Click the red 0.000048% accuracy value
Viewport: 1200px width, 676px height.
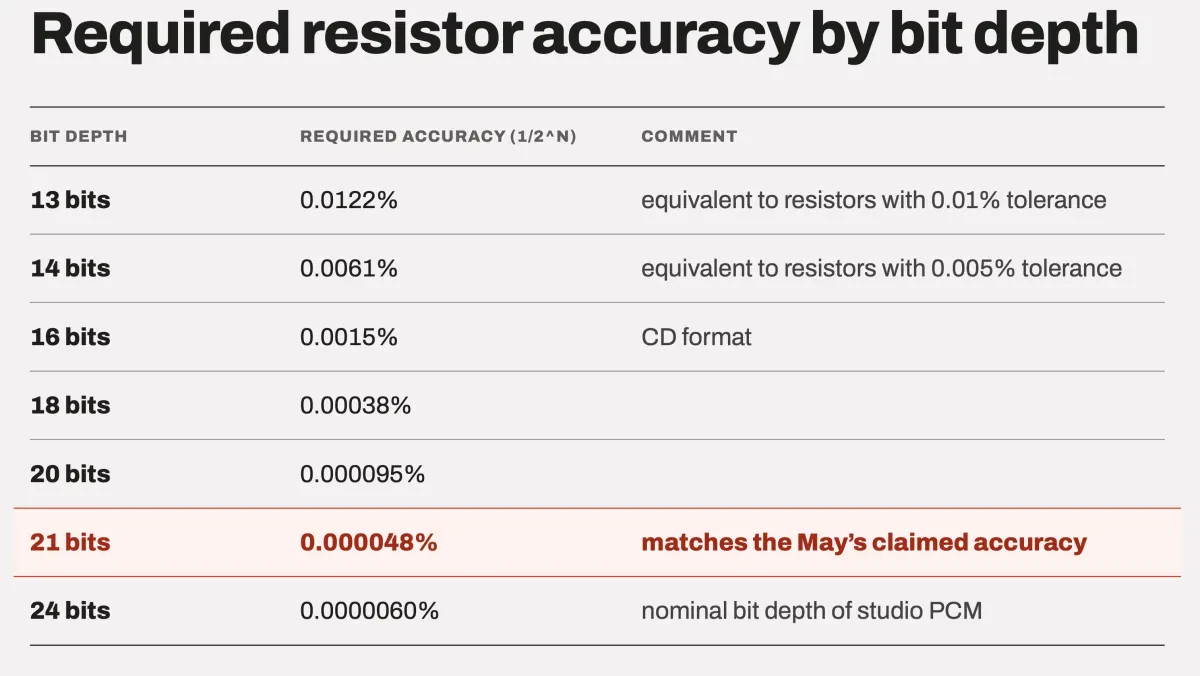point(369,542)
